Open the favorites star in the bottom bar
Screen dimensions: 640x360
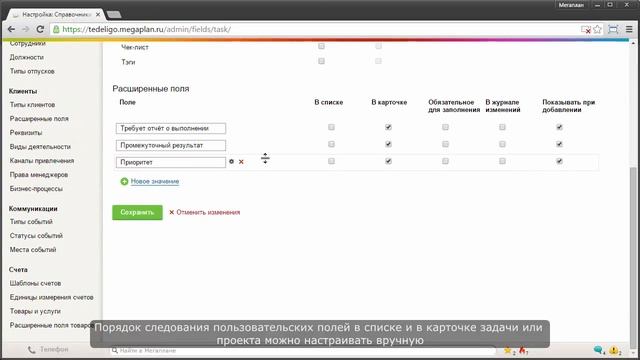(x=508, y=350)
